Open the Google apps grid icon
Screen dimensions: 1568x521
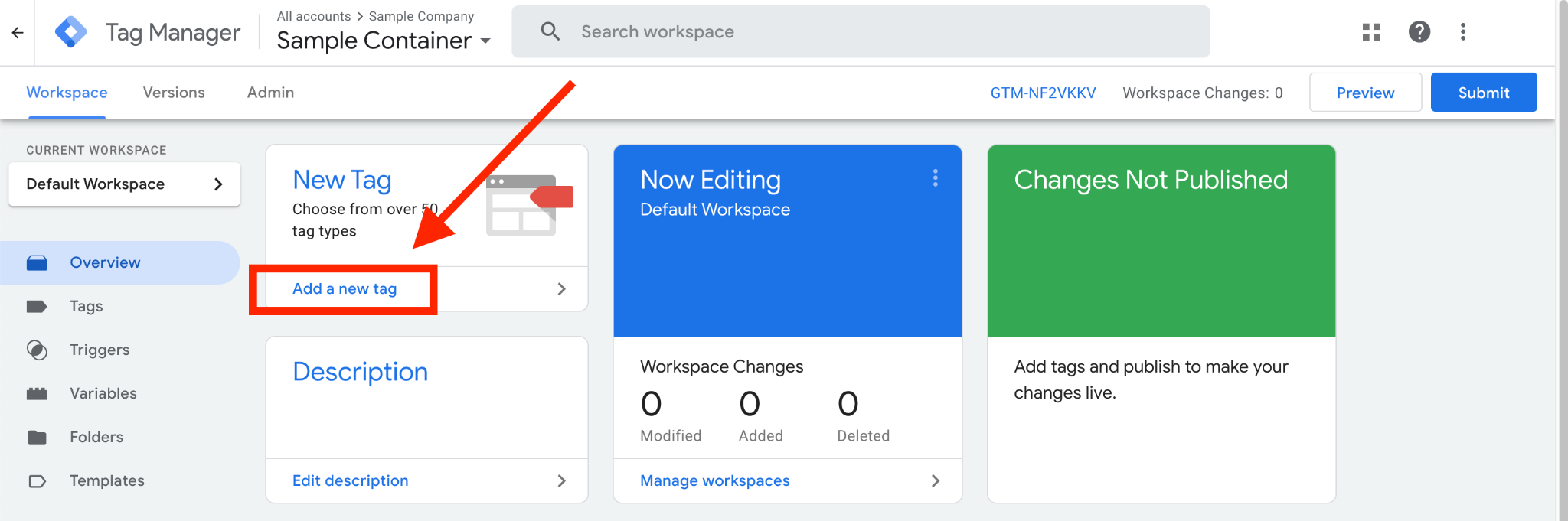[x=1371, y=32]
